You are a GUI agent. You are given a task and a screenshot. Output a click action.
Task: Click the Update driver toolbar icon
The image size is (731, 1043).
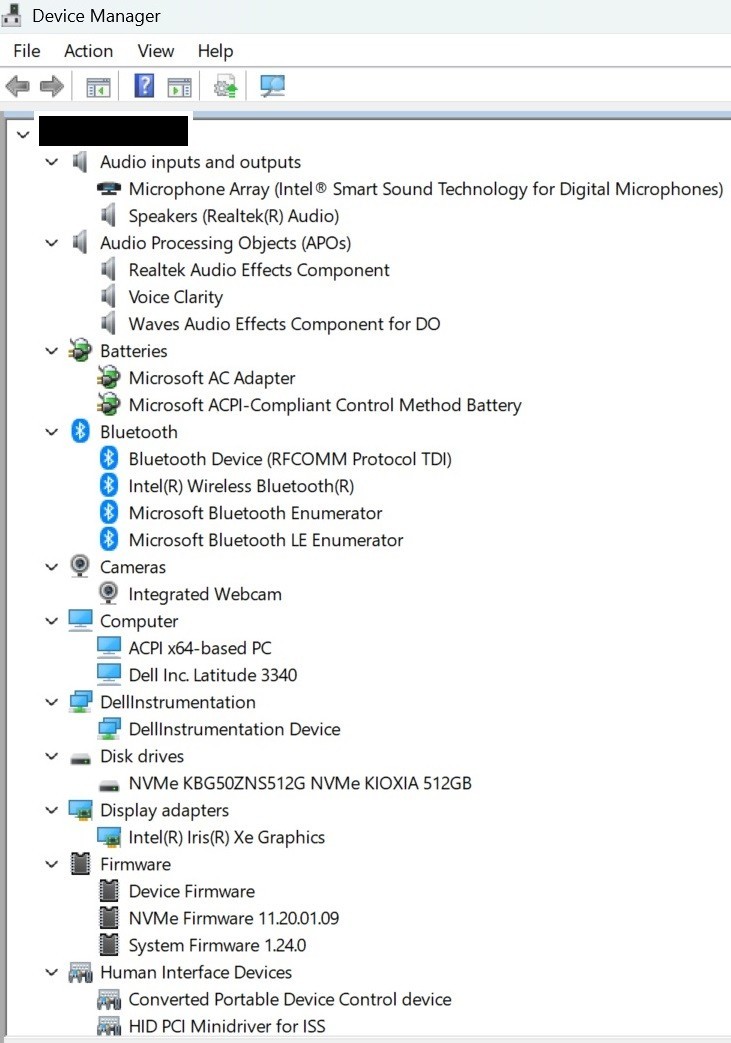point(225,86)
